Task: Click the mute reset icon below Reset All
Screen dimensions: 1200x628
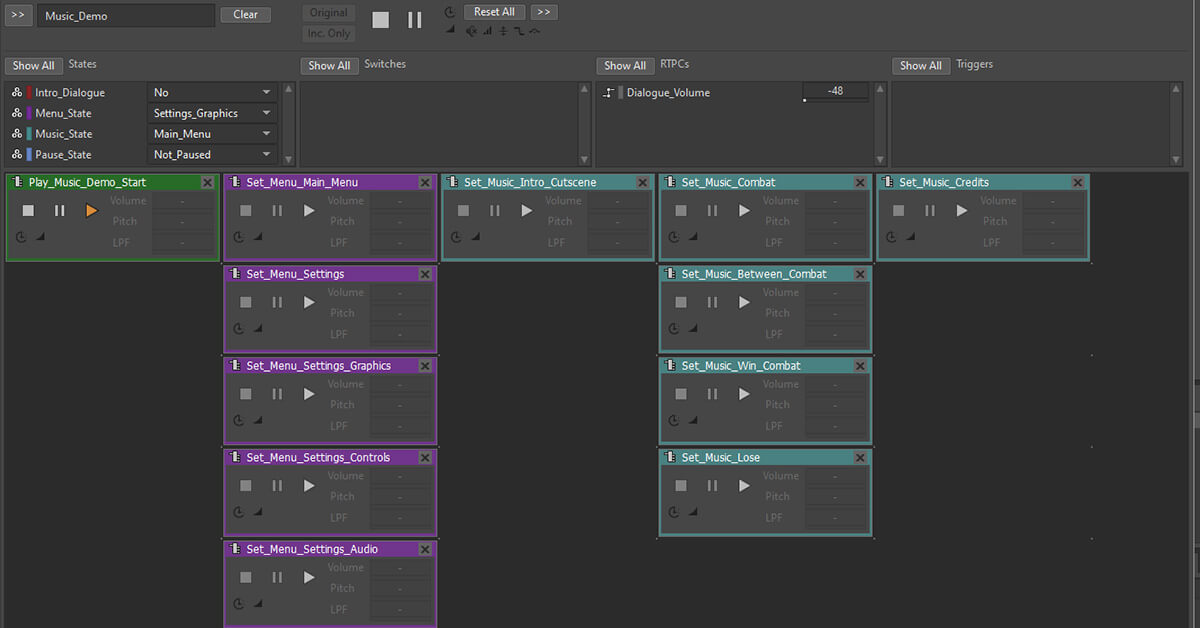Action: click(x=471, y=31)
